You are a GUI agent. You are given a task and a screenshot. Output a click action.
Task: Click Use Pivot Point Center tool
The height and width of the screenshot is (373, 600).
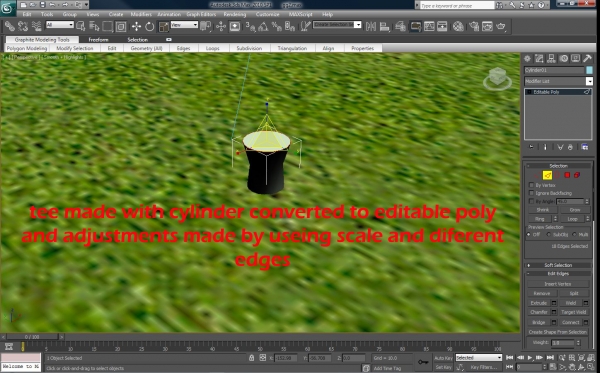tap(206, 26)
